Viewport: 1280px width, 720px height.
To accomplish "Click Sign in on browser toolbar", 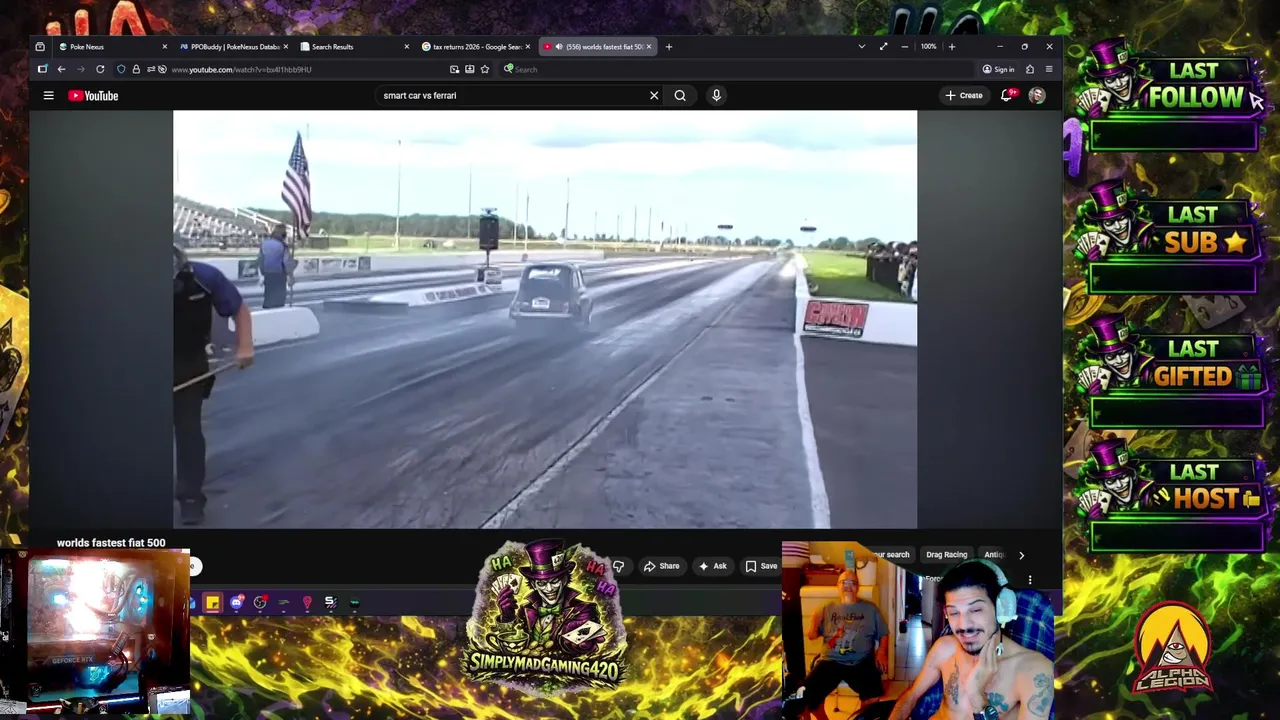I will tap(998, 69).
